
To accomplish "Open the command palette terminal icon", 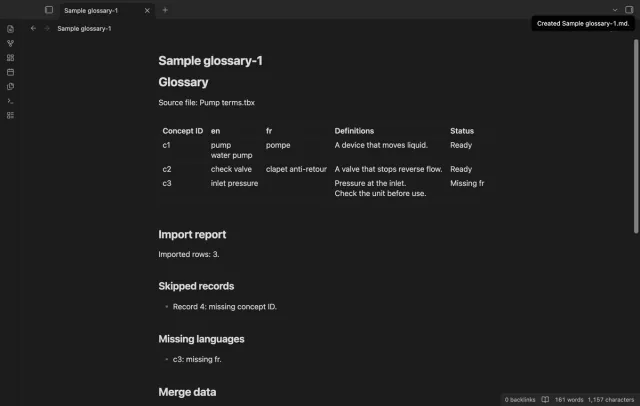I will [x=10, y=101].
